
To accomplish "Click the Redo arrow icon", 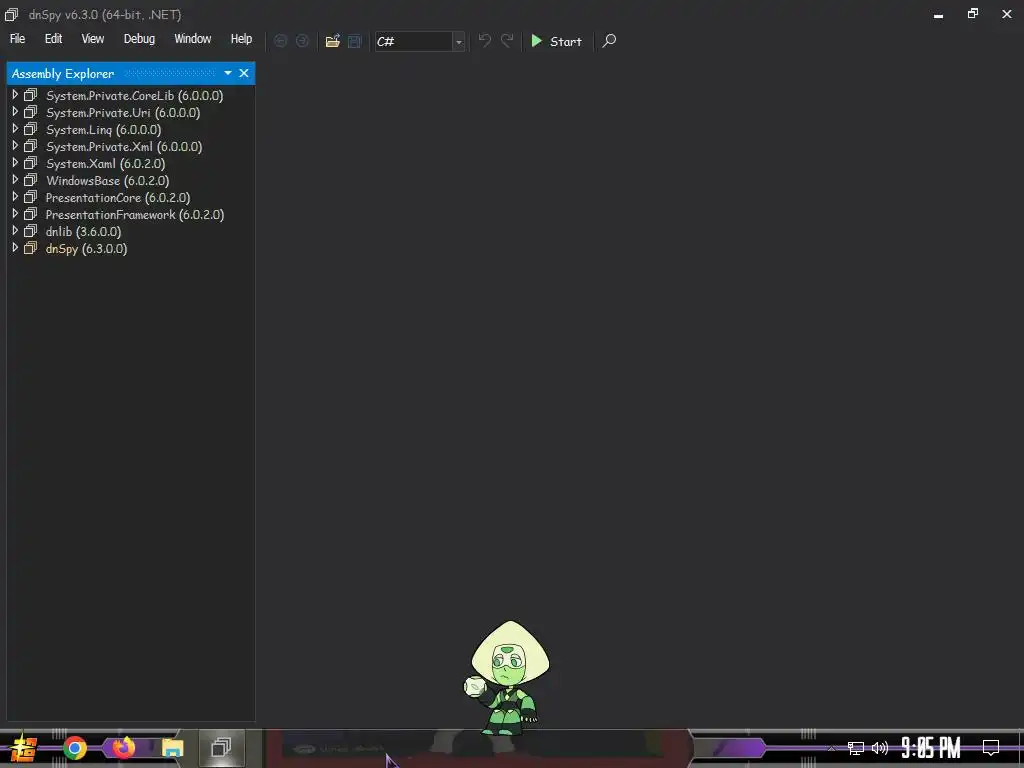I will pyautogui.click(x=507, y=40).
